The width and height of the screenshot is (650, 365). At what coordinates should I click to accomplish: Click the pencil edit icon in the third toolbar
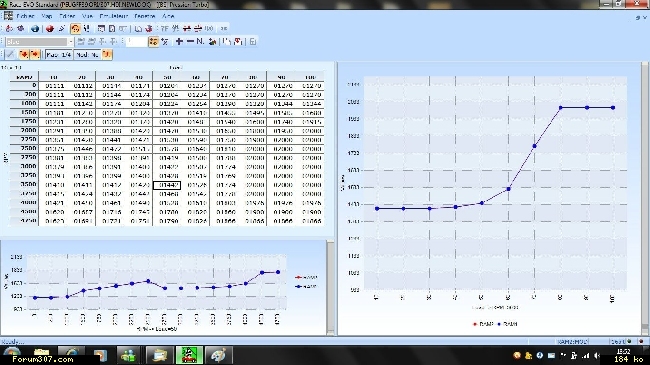click(x=10, y=54)
